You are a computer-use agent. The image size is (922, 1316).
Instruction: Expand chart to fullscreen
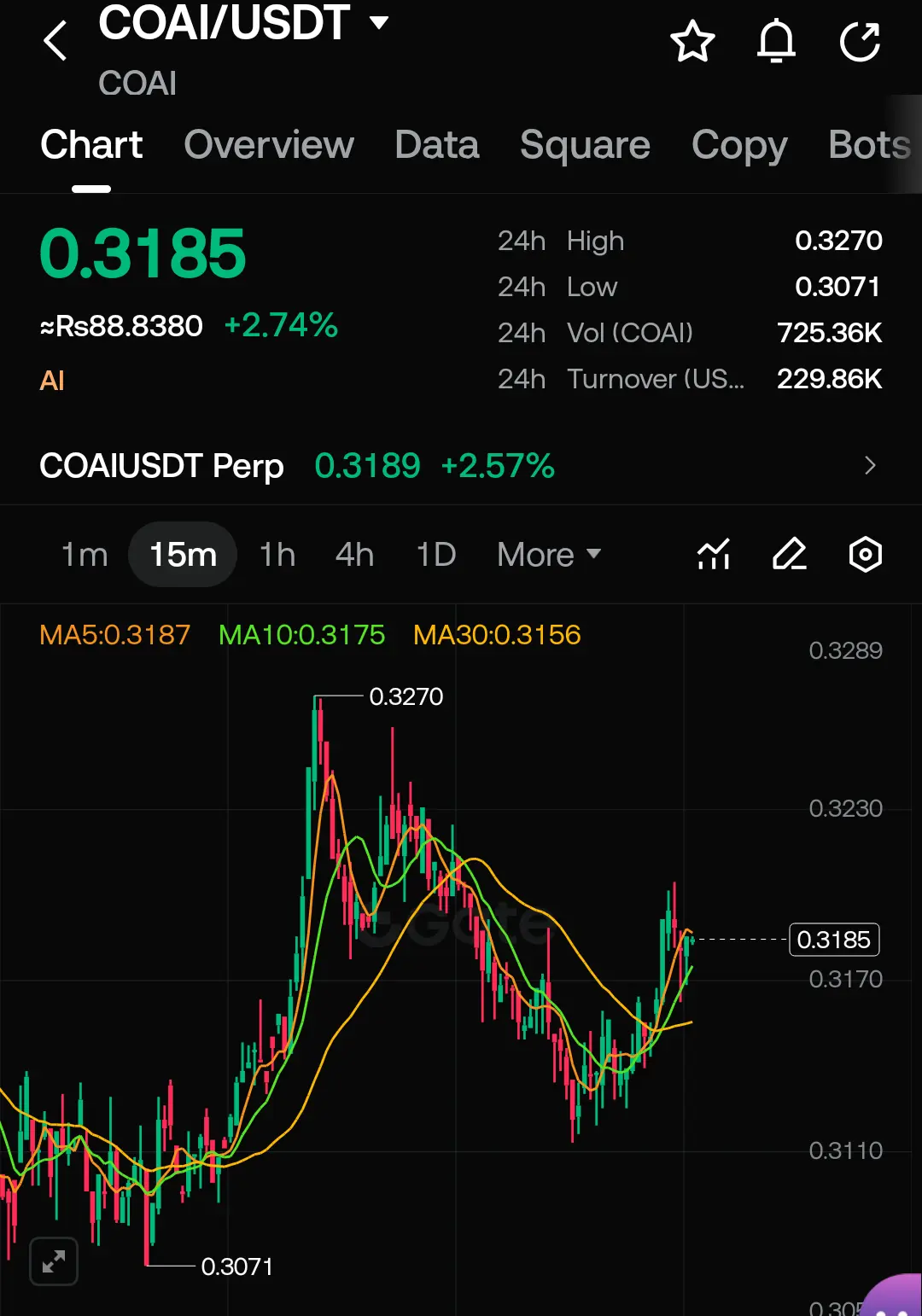coord(54,1261)
